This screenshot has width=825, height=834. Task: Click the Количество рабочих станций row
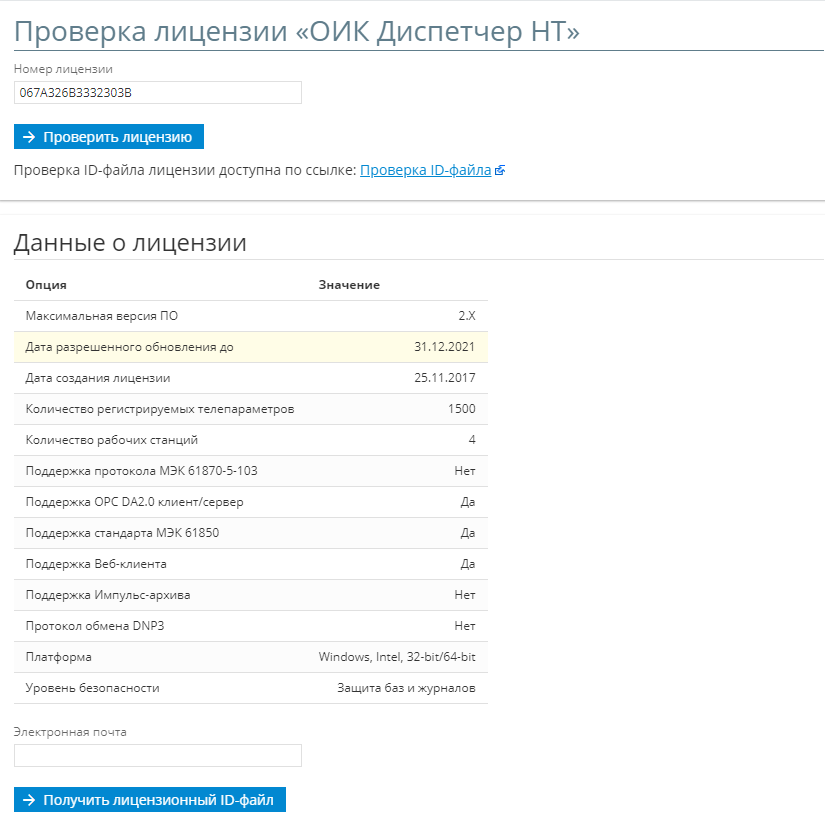coord(250,440)
